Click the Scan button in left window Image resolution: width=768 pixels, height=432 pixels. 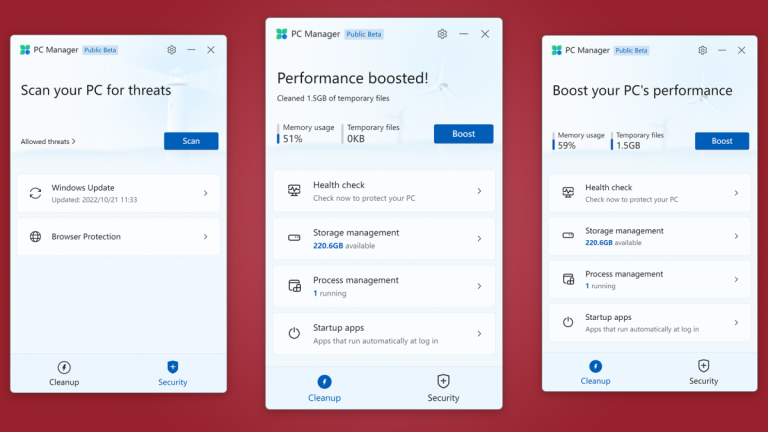point(191,141)
